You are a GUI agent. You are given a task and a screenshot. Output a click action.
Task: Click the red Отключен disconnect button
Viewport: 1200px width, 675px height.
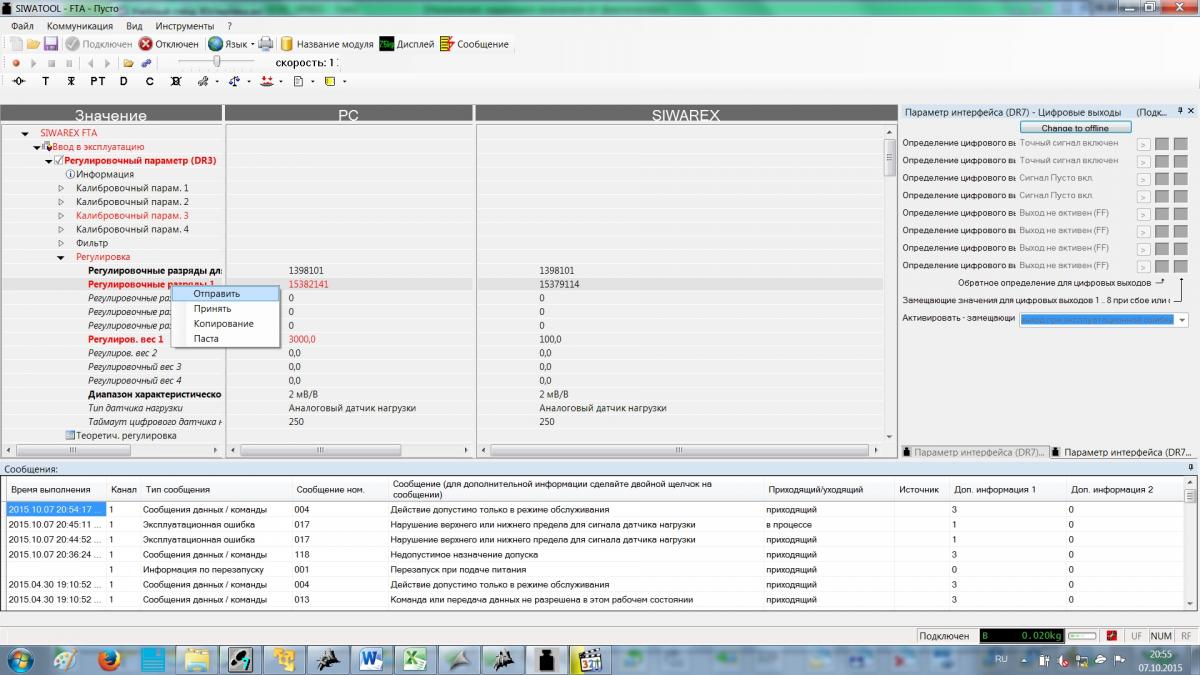pyautogui.click(x=168, y=44)
